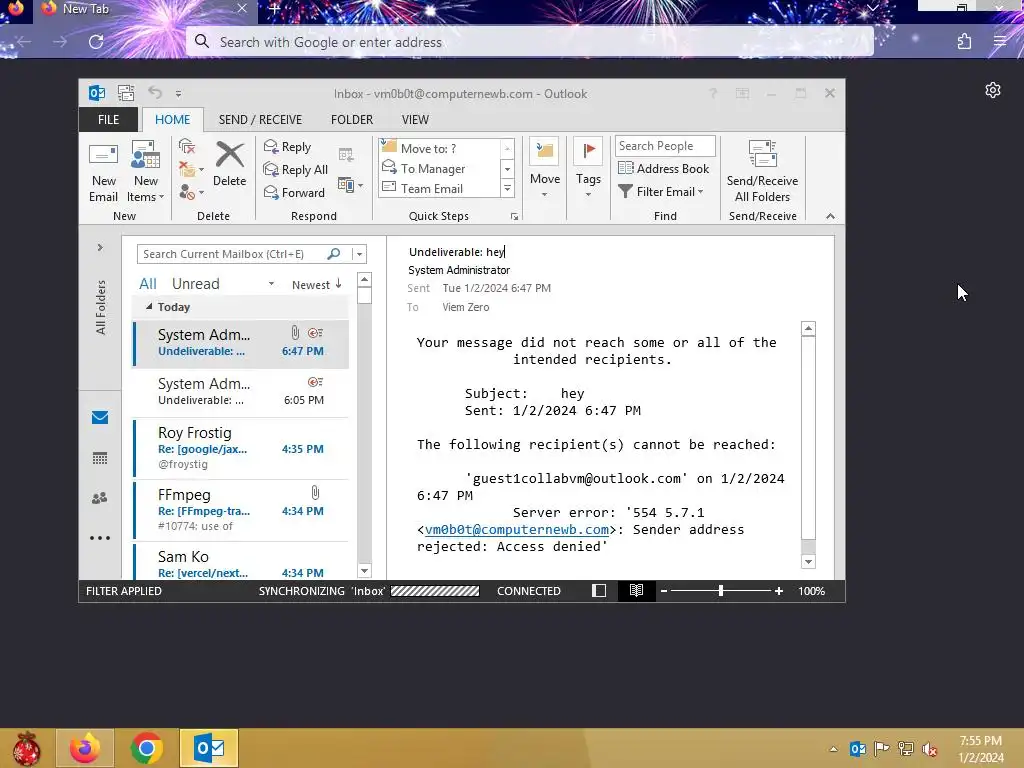Click Outlook Help question mark
Viewport: 1024px width, 768px height.
713,93
